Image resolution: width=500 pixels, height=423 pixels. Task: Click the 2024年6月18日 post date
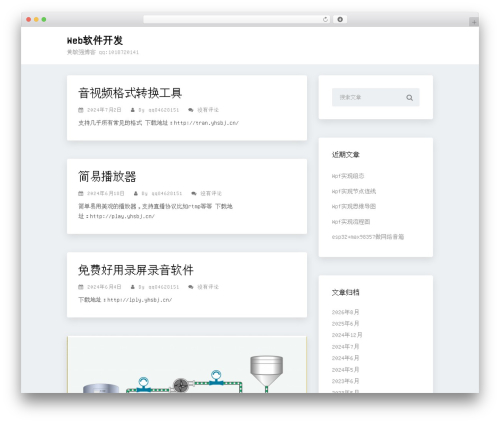[x=106, y=193]
